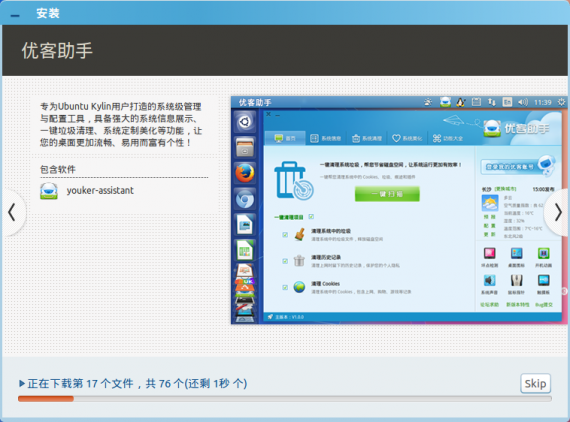Toggle the 一键清理项目 select-all checkbox
Screen dimensions: 570x422
pyautogui.click(x=311, y=217)
